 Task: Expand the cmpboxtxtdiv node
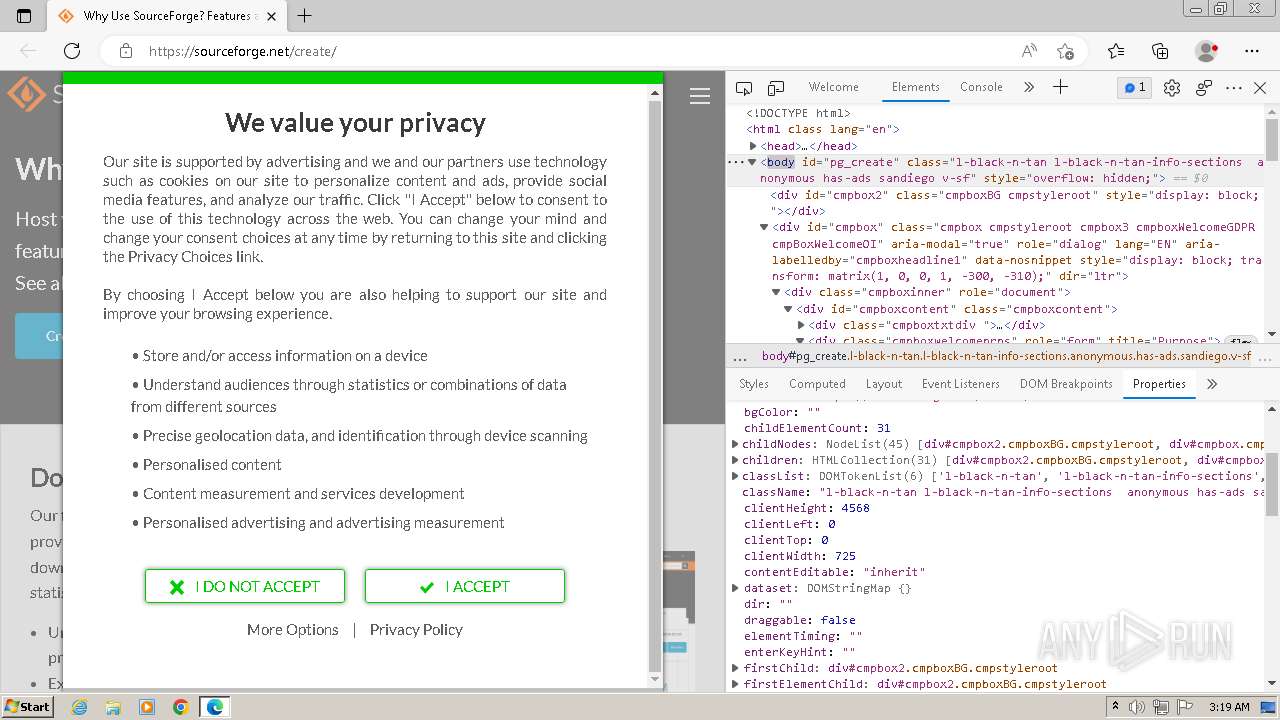click(x=801, y=325)
